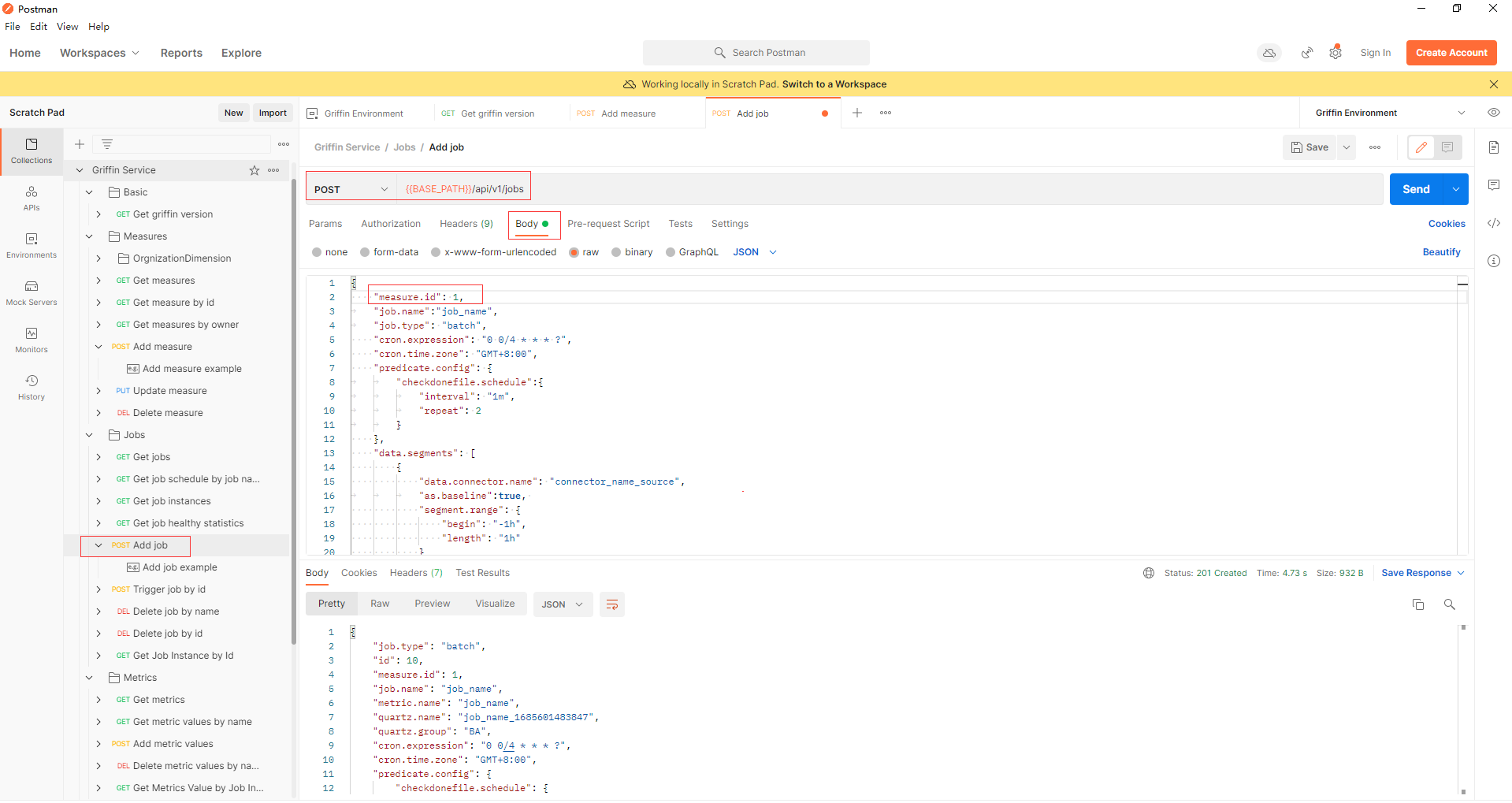The width and height of the screenshot is (1512, 803).
Task: Click the satellite capture requests icon
Action: pyautogui.click(x=1307, y=53)
